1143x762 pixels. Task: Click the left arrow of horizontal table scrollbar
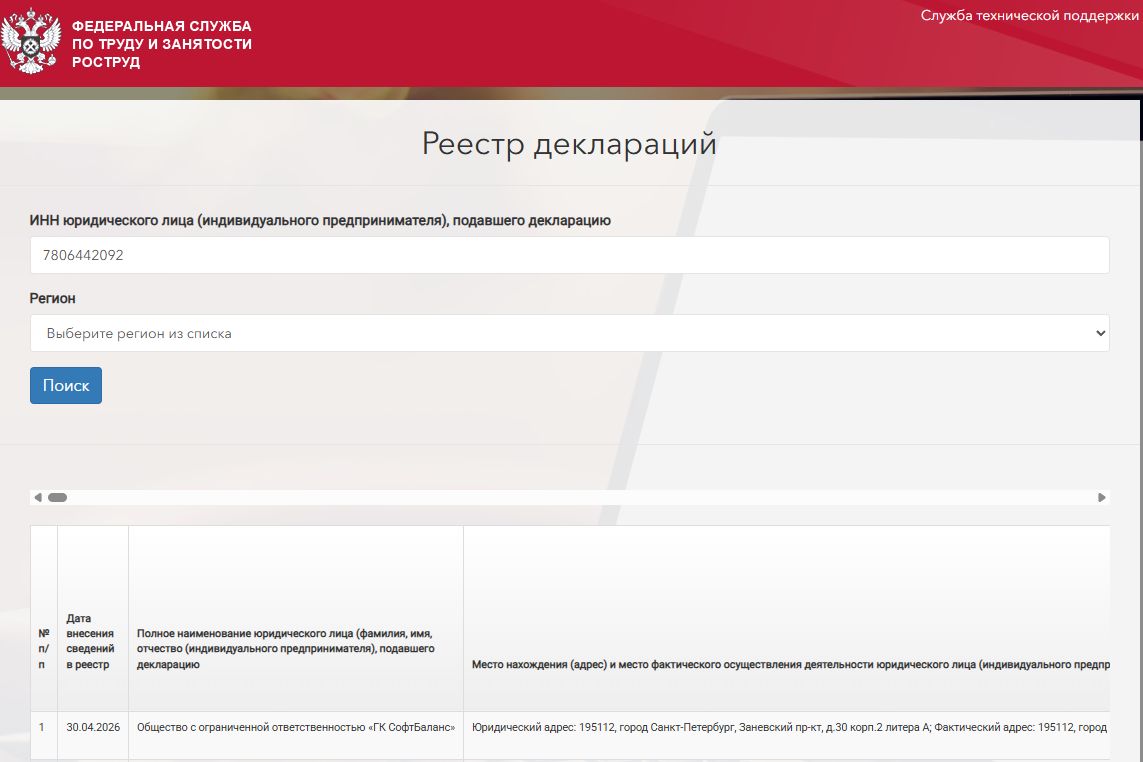pyautogui.click(x=38, y=497)
